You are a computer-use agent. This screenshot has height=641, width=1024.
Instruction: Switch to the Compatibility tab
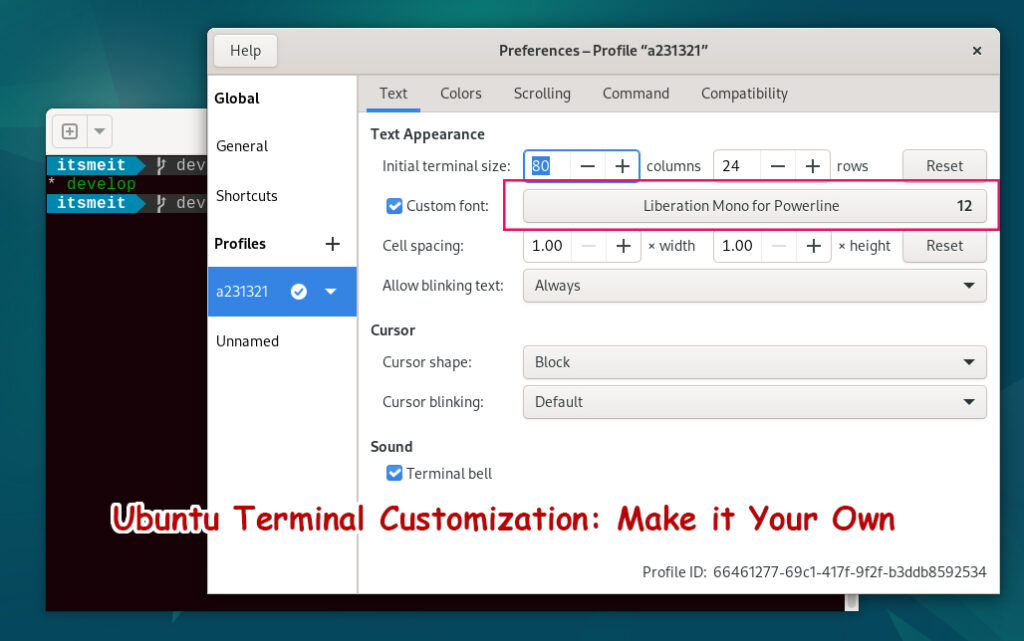point(743,93)
